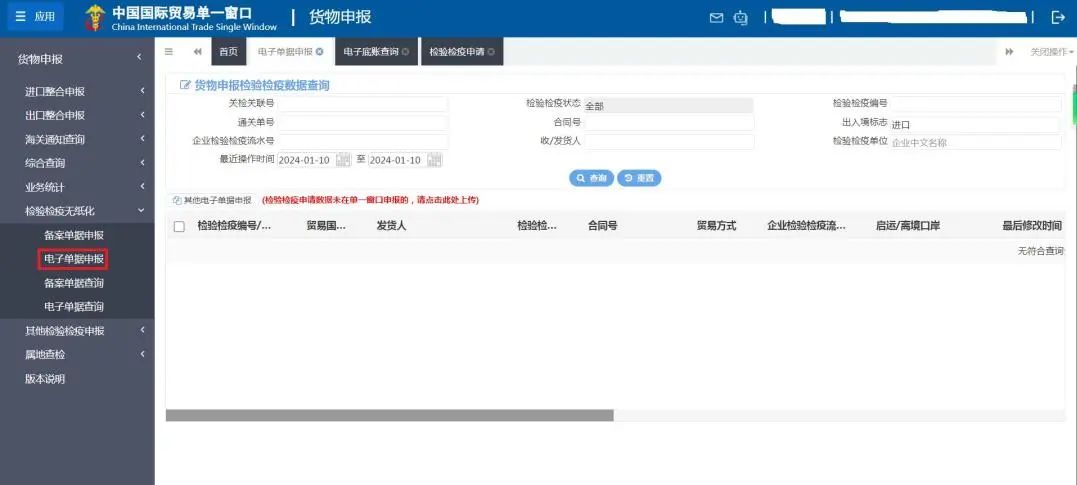Open calendar picker for end date

pos(434,160)
